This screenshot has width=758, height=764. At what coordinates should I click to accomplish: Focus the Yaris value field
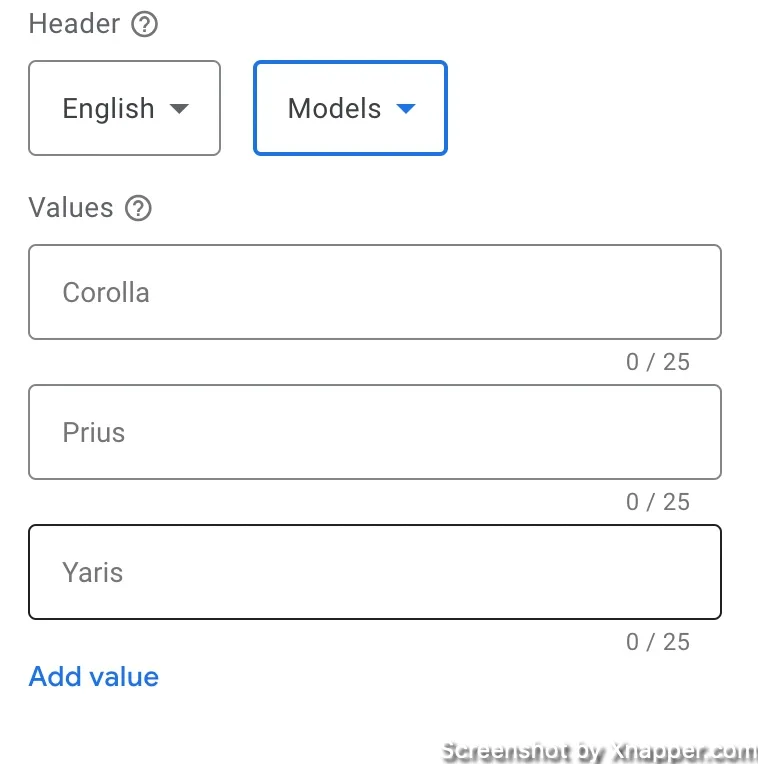(375, 572)
